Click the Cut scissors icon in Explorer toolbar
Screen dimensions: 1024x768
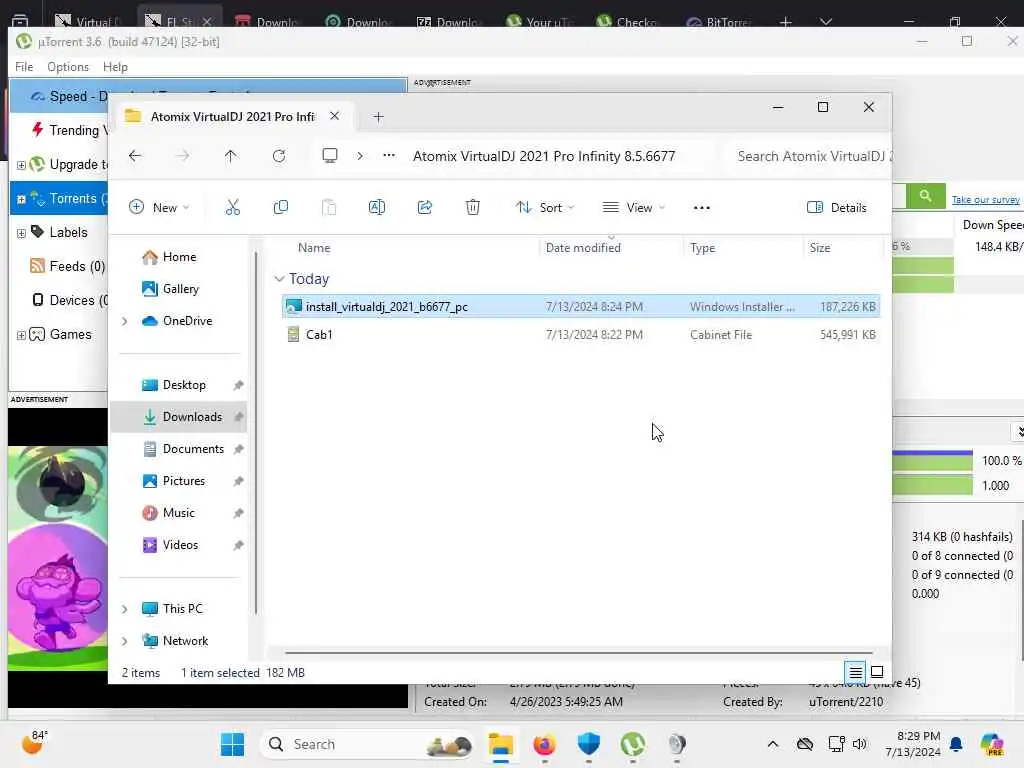(232, 208)
